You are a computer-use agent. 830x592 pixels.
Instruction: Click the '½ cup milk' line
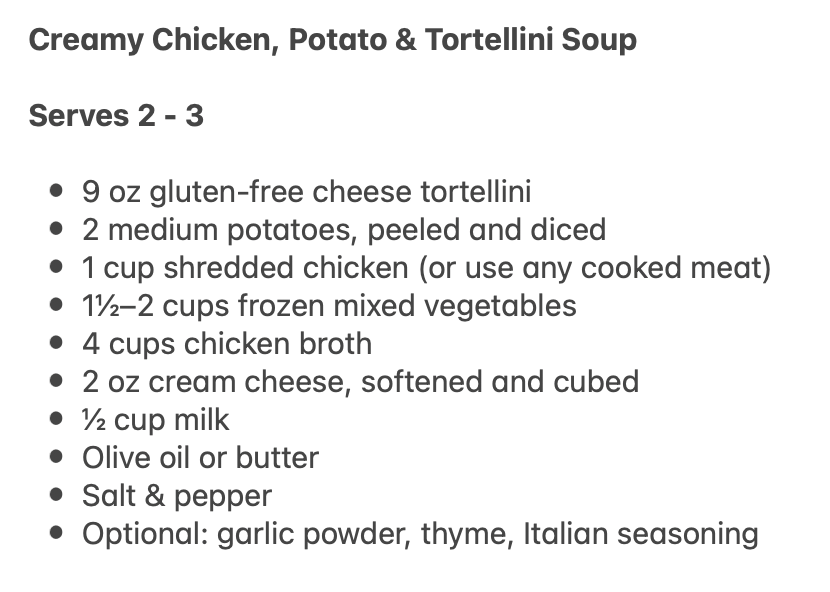coord(156,420)
